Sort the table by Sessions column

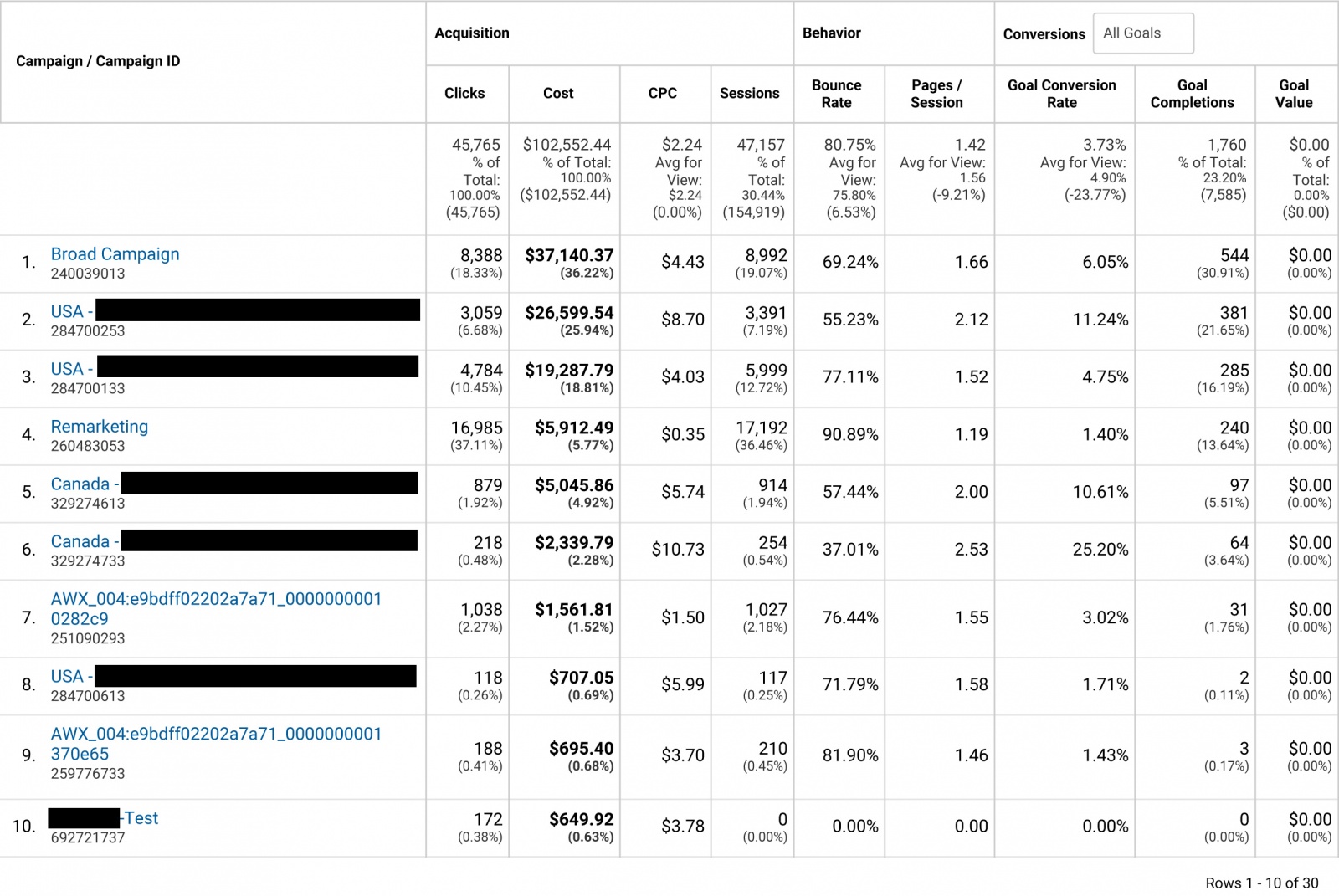750,95
